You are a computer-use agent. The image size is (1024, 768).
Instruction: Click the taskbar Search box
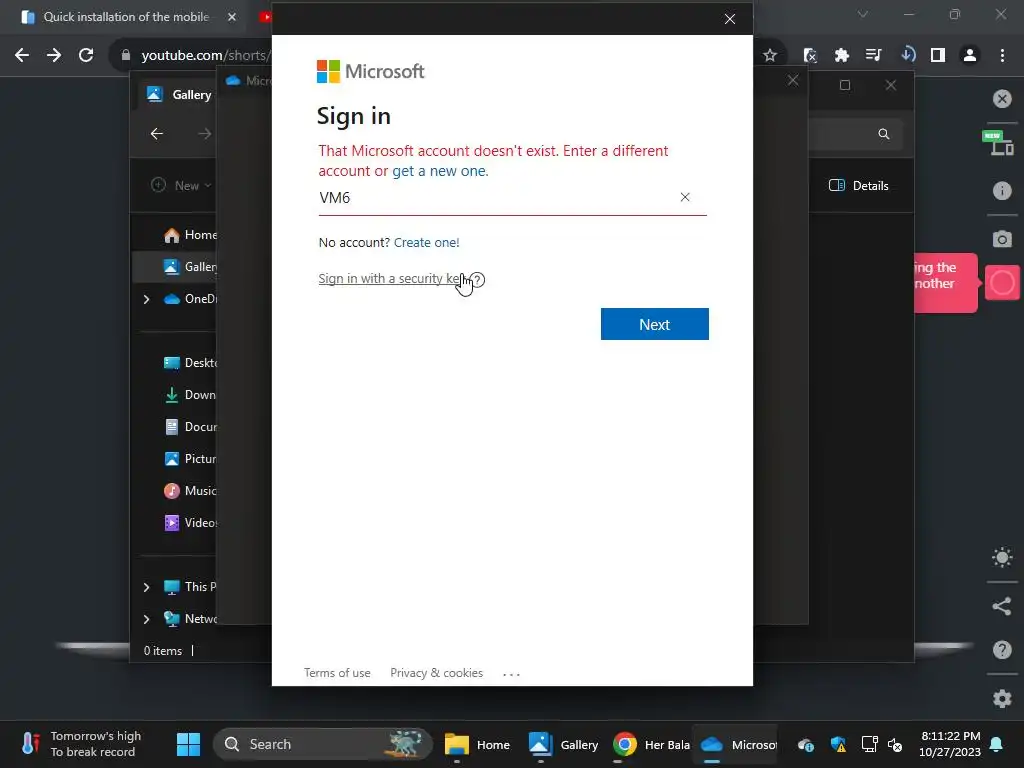[x=323, y=744]
